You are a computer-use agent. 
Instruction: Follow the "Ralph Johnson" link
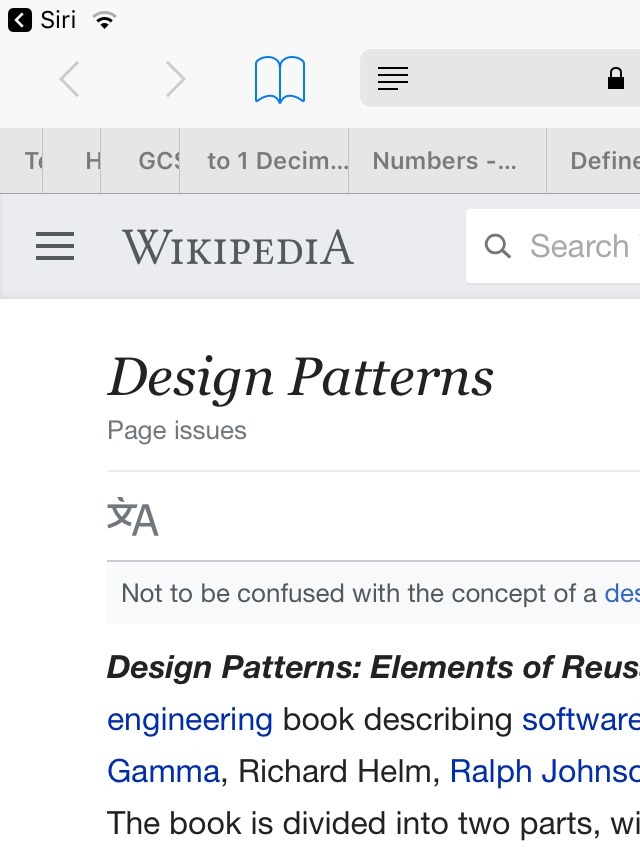(x=544, y=771)
